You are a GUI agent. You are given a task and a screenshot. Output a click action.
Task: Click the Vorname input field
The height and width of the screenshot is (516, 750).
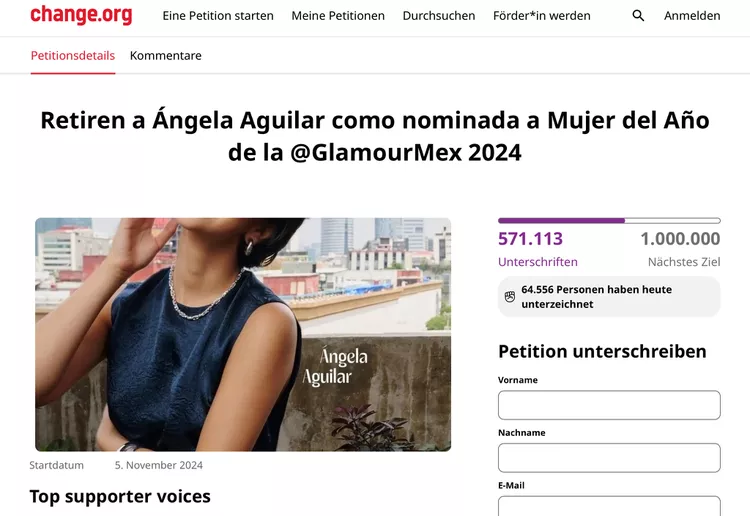[609, 405]
